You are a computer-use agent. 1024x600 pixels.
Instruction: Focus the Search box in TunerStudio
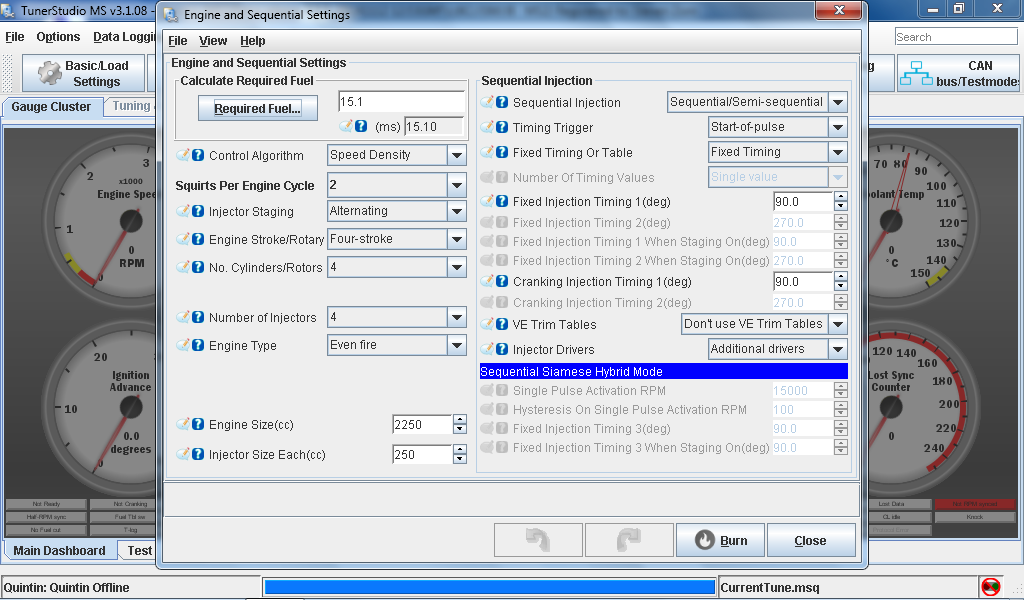[x=956, y=37]
